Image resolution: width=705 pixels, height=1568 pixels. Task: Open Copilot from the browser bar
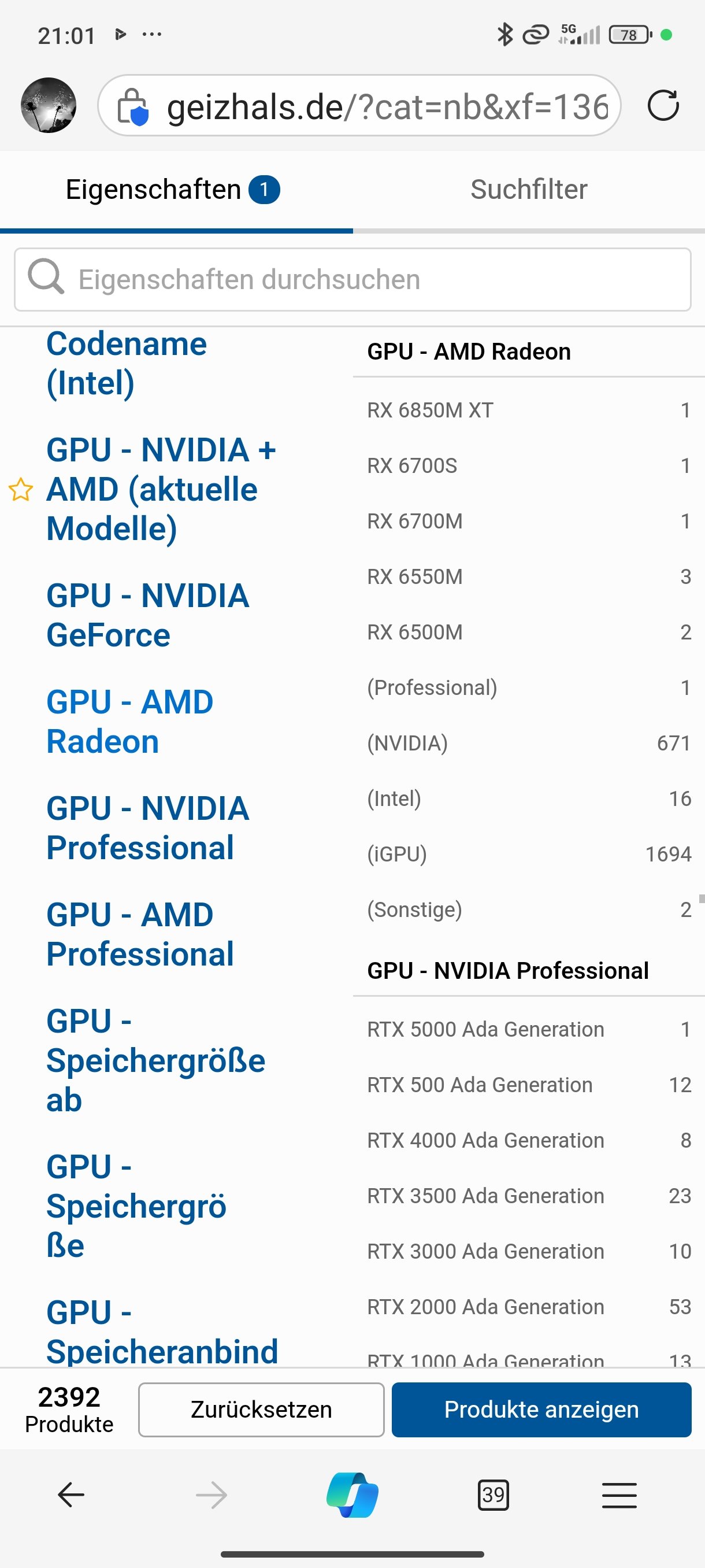[x=351, y=1496]
